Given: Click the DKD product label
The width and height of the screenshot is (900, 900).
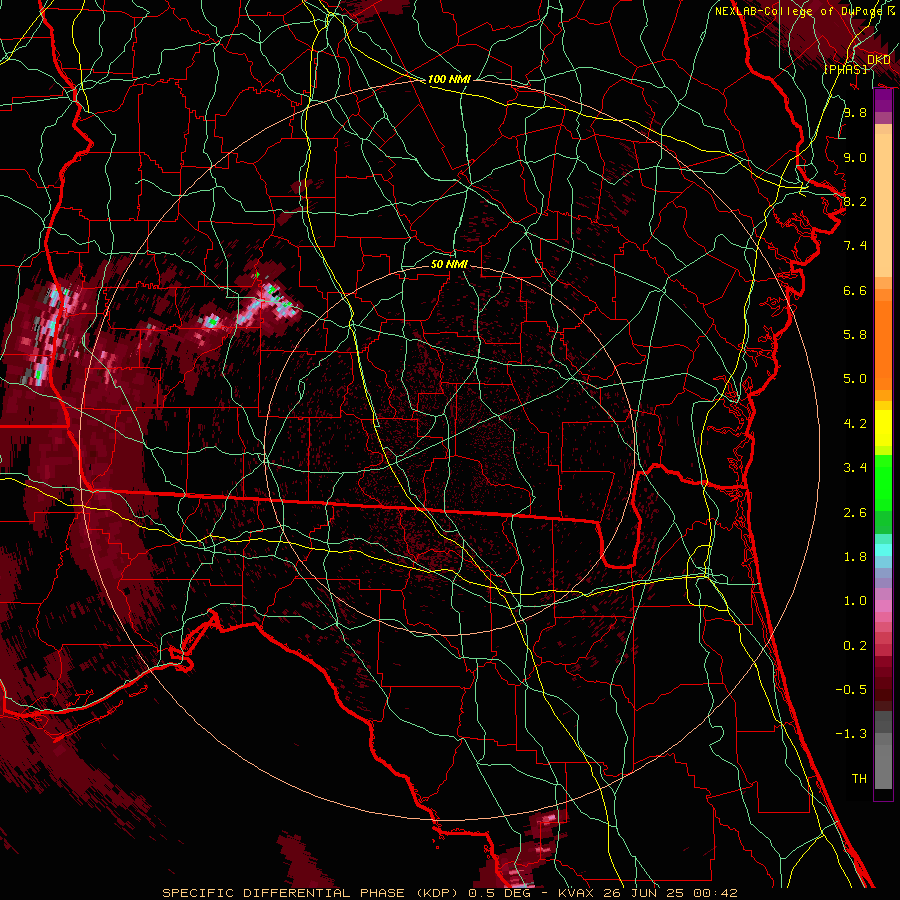Looking at the screenshot, I should [879, 60].
